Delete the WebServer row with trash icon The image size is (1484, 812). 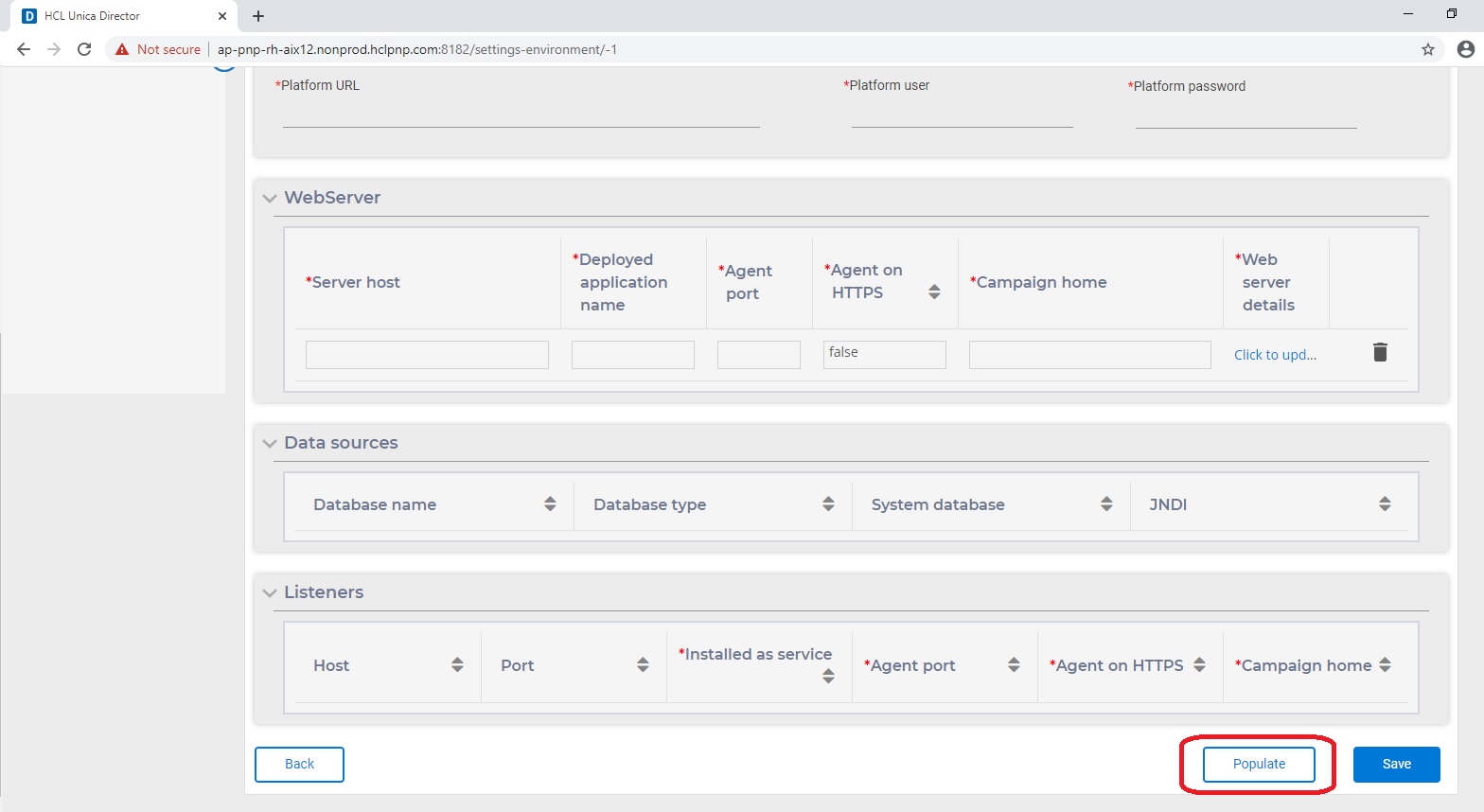tap(1380, 352)
